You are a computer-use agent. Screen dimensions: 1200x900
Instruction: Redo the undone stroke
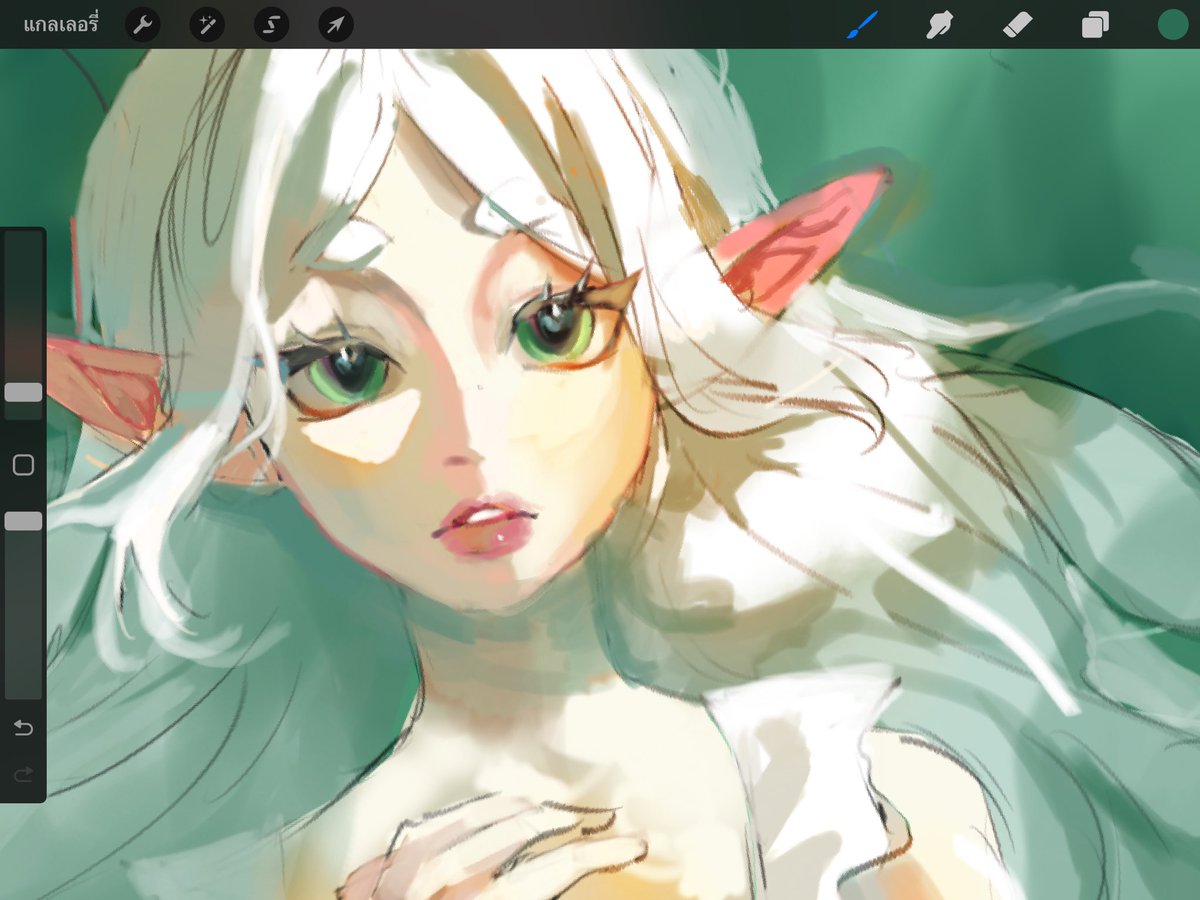pos(23,773)
